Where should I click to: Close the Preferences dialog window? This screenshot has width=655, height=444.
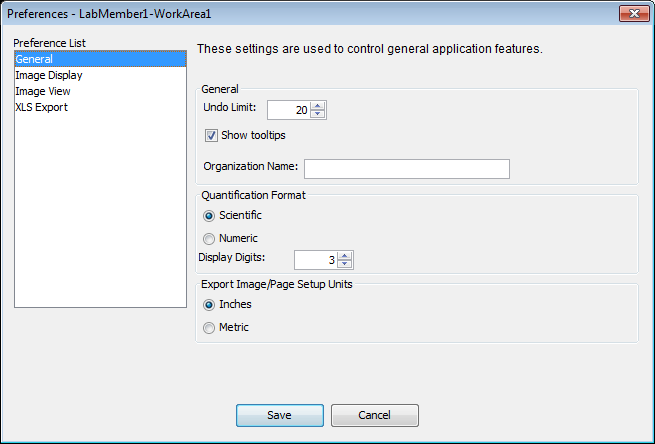click(633, 14)
